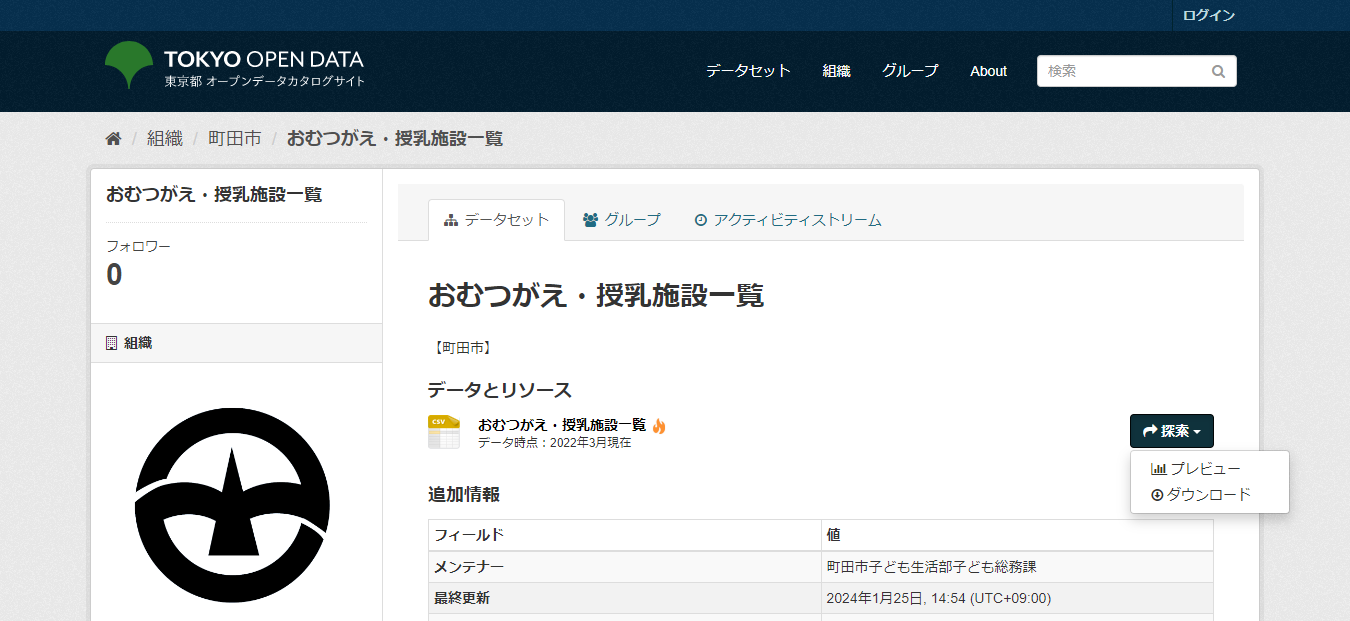Click the 町田市子ども生活部子ども総務課 value
Viewport: 1350px width, 621px height.
coord(931,567)
